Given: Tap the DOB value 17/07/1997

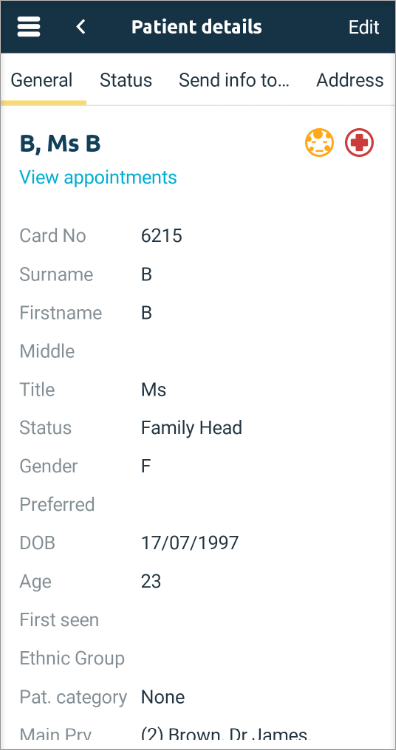Looking at the screenshot, I should (x=190, y=543).
